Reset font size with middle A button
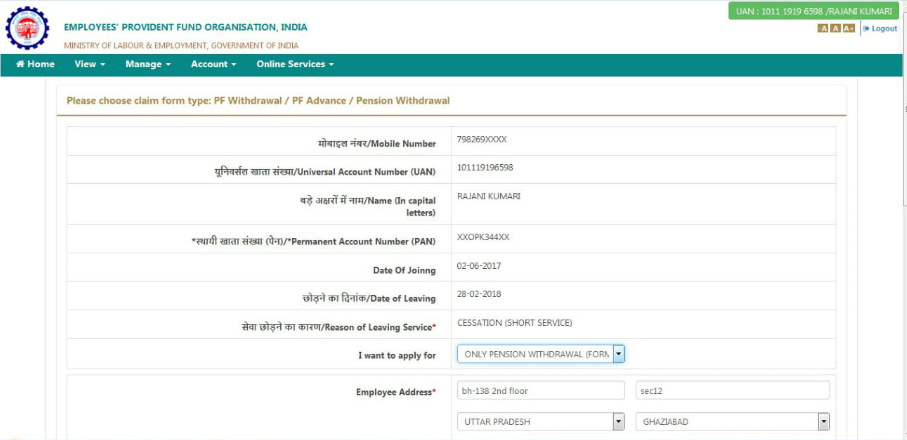Screen dimensions: 907x440 835,28
